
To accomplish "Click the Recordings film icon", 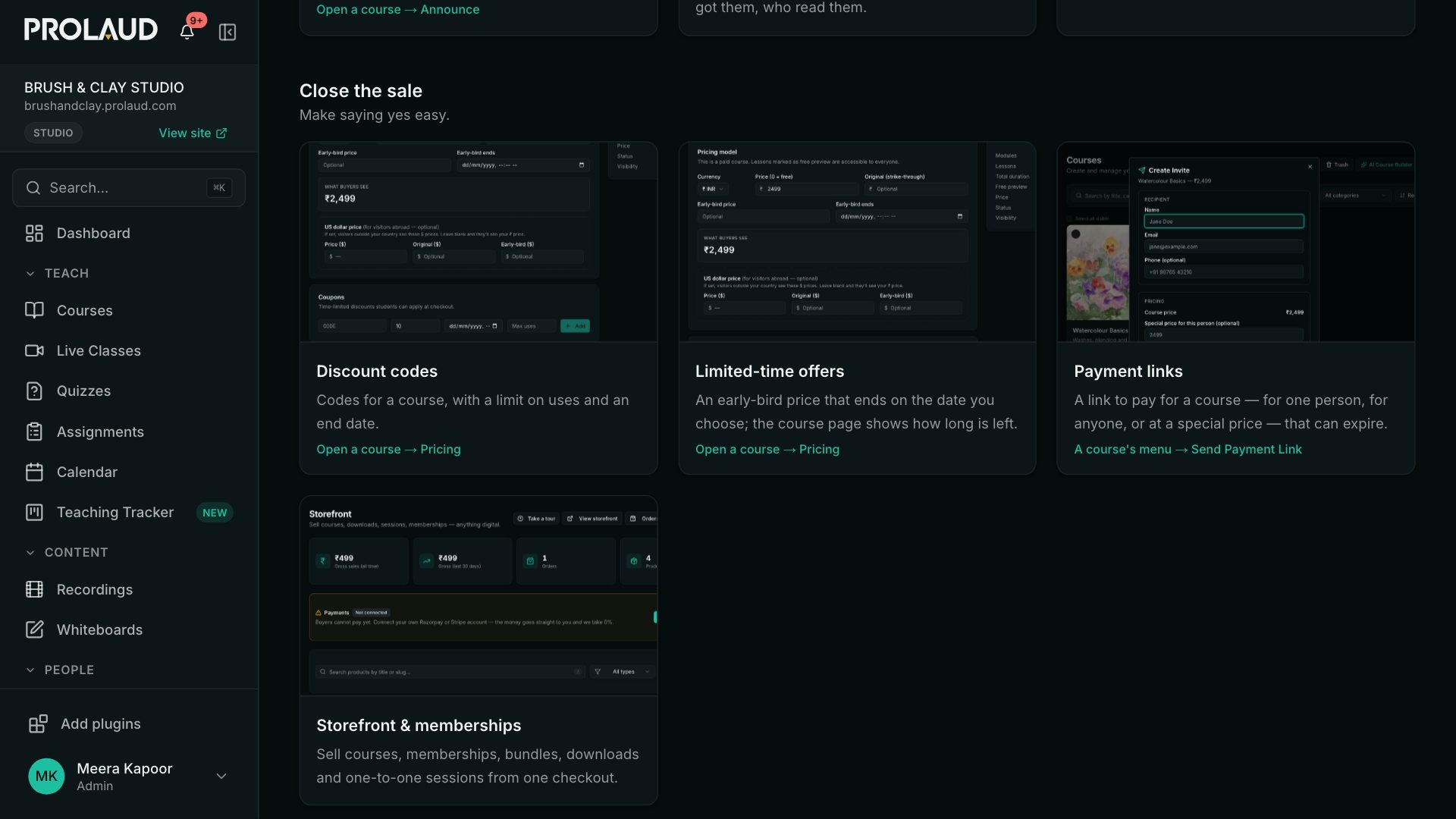I will [34, 589].
